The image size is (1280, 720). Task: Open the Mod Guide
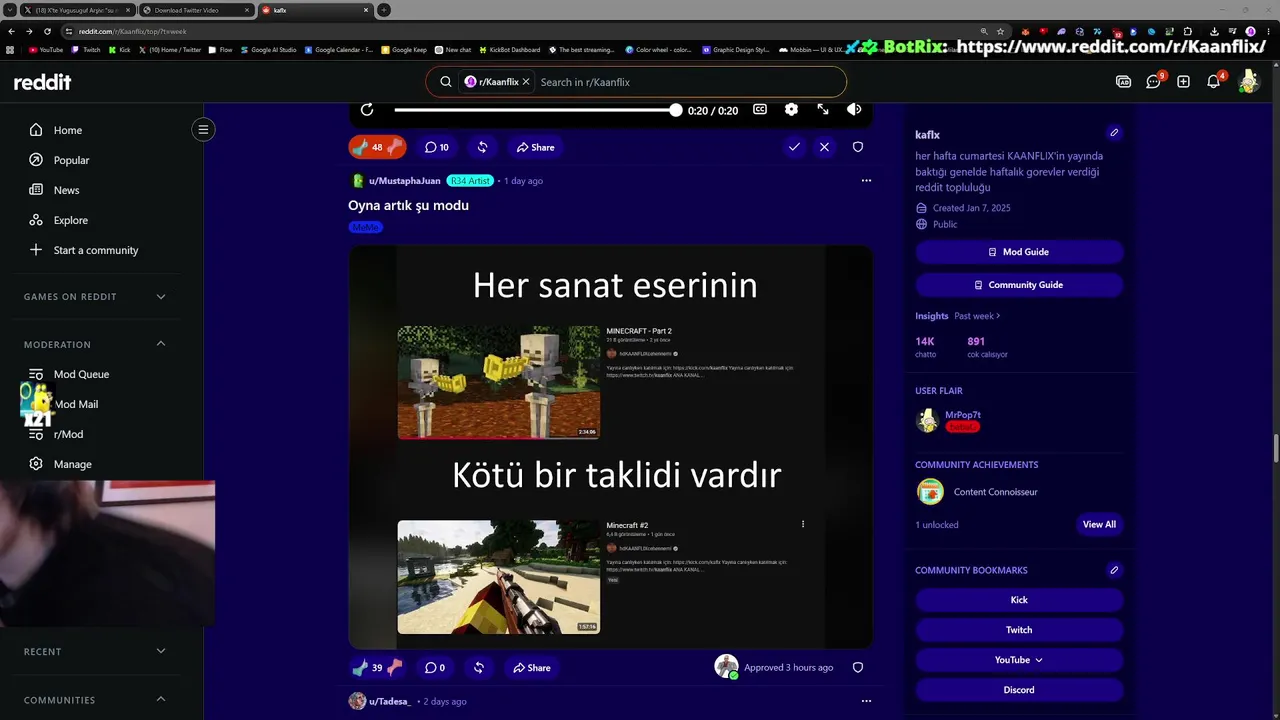tap(1019, 252)
